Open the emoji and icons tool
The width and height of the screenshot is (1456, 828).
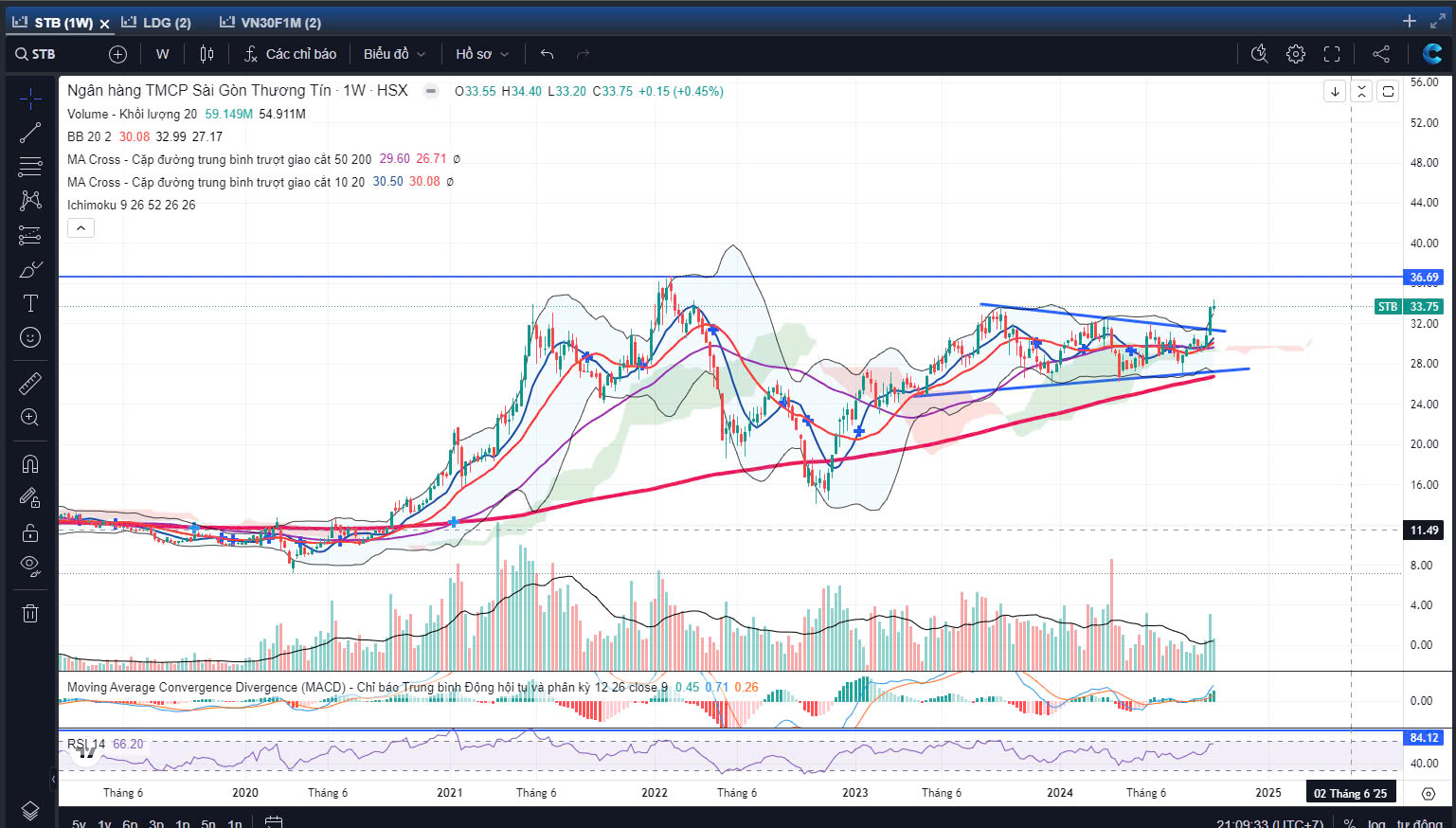tap(30, 337)
